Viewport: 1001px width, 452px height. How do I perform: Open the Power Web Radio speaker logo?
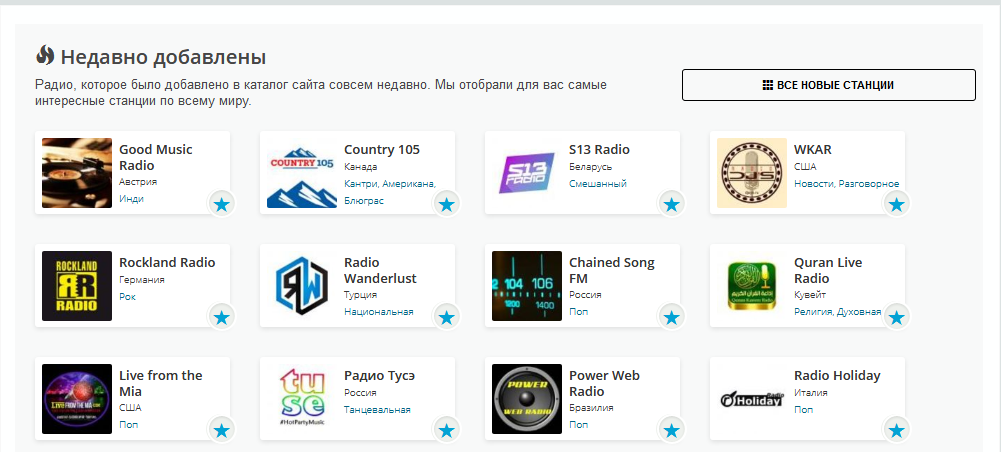[527, 398]
